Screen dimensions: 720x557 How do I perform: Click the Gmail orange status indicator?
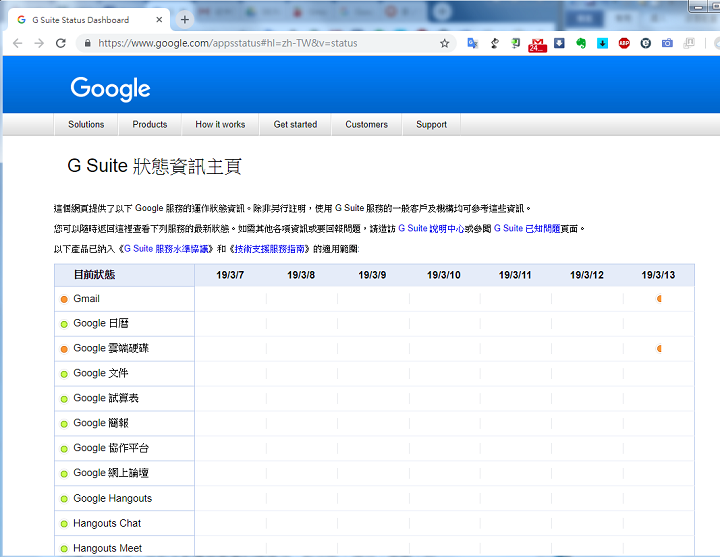pos(64,299)
